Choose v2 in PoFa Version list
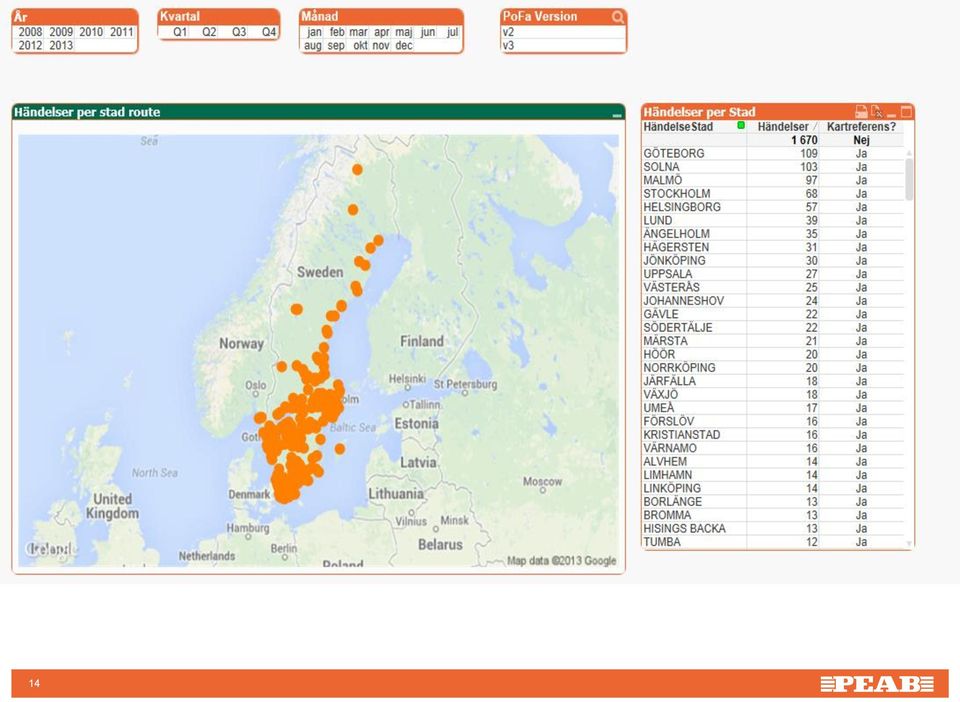Image resolution: width=960 pixels, height=702 pixels. coord(563,32)
